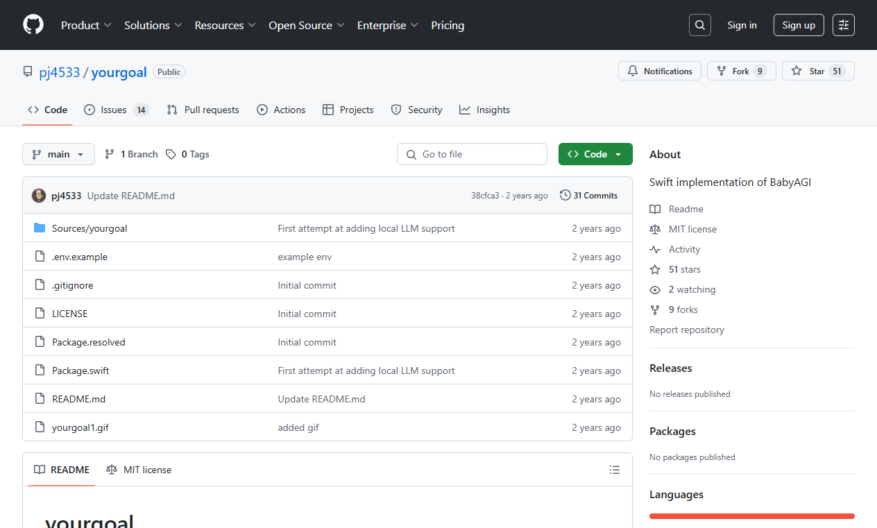
Task: Switch to the Issues tab
Action: (116, 110)
